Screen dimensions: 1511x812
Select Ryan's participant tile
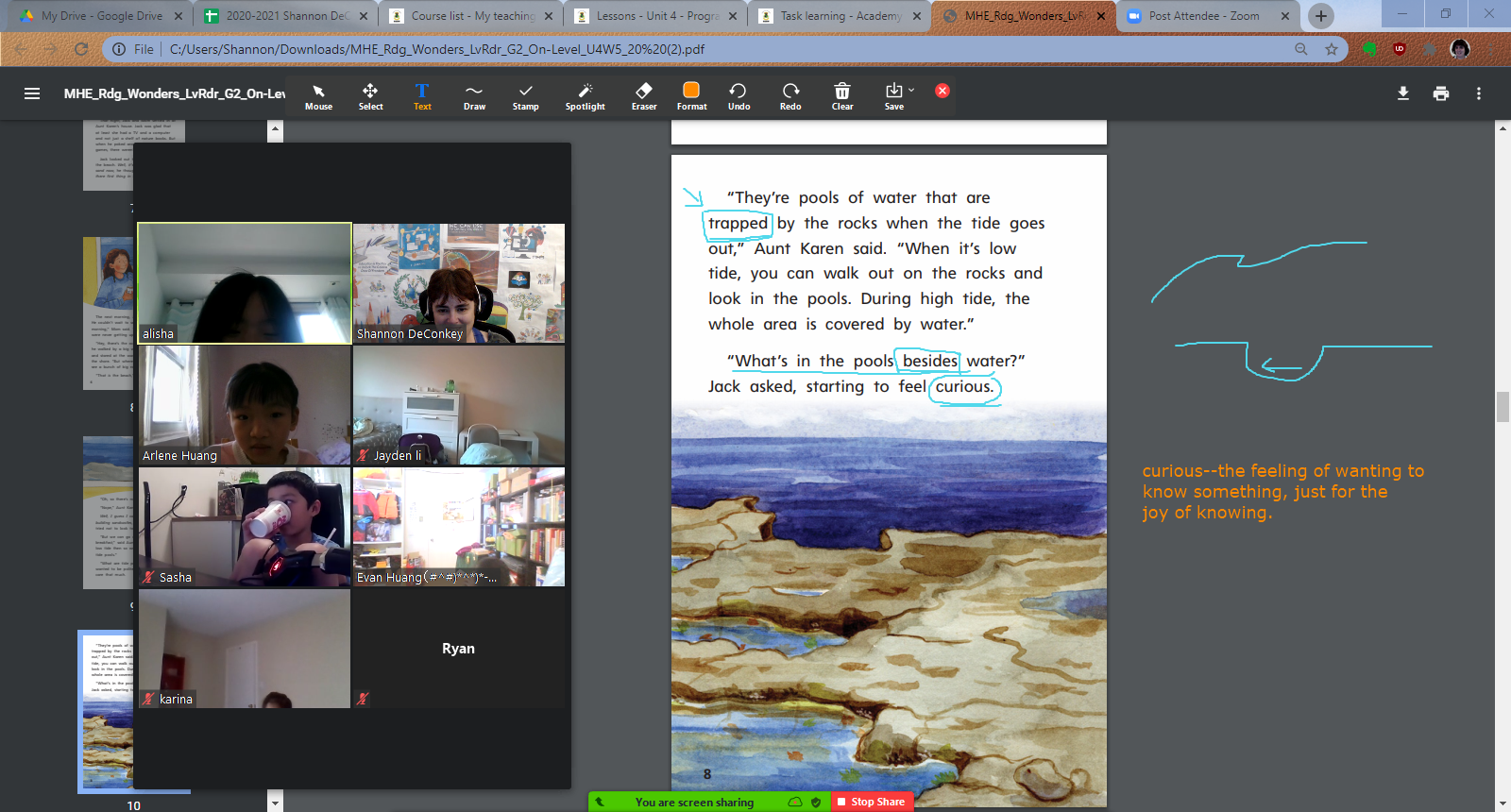tap(459, 649)
